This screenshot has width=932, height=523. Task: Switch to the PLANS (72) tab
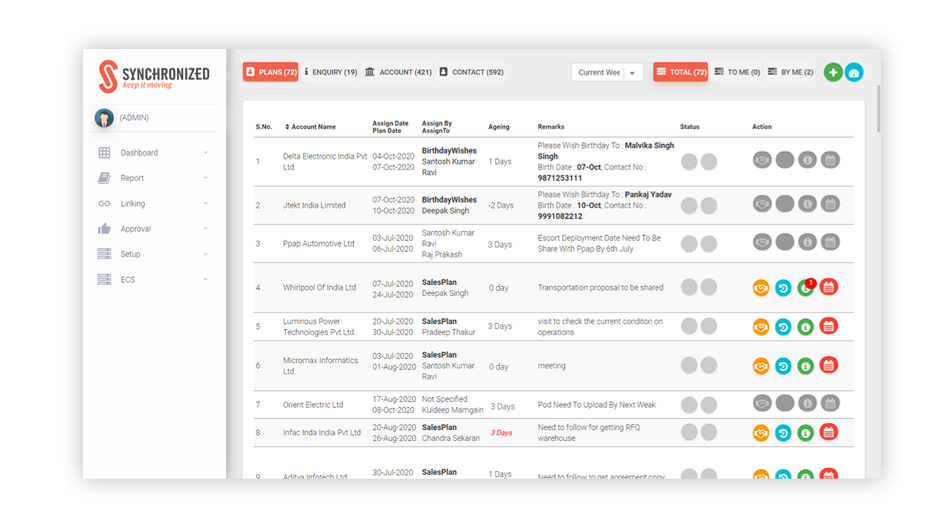270,72
